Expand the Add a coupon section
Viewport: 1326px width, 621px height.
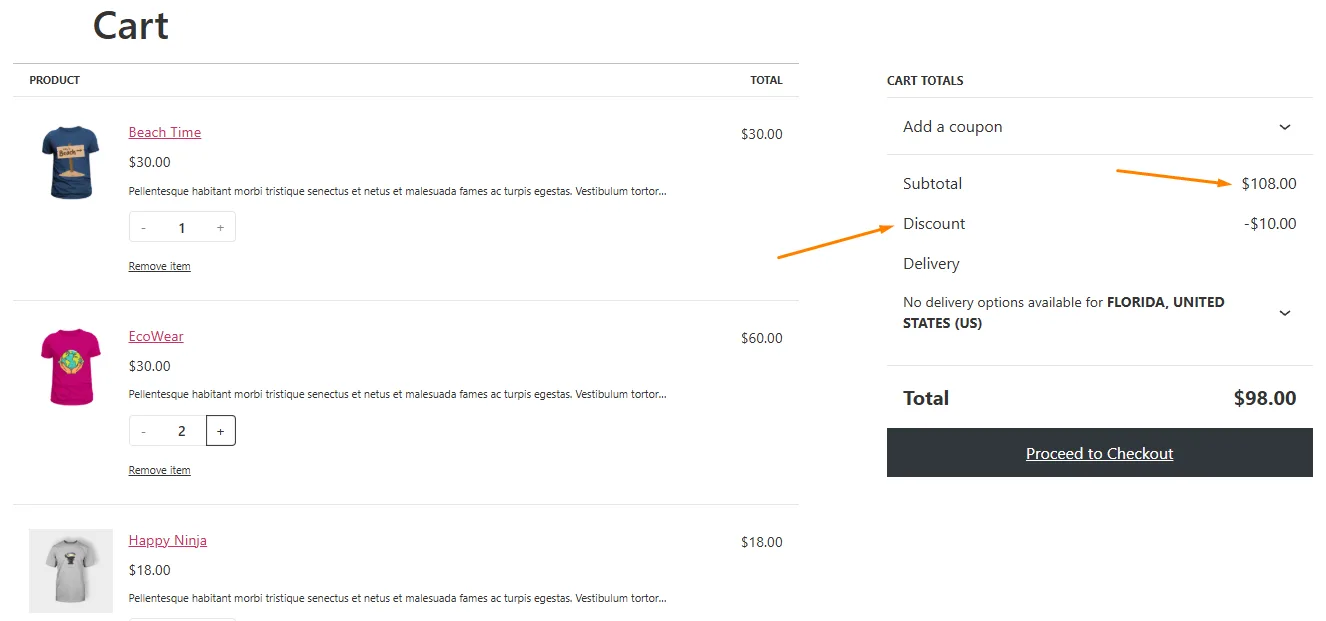click(x=1099, y=127)
